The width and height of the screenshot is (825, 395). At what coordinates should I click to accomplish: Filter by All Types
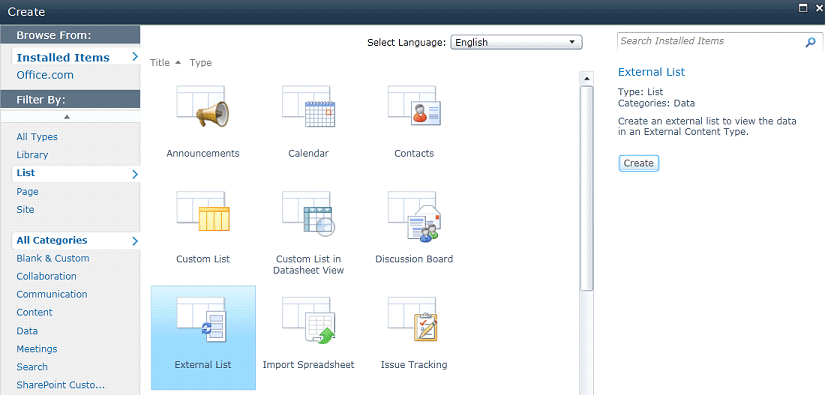[x=37, y=137]
